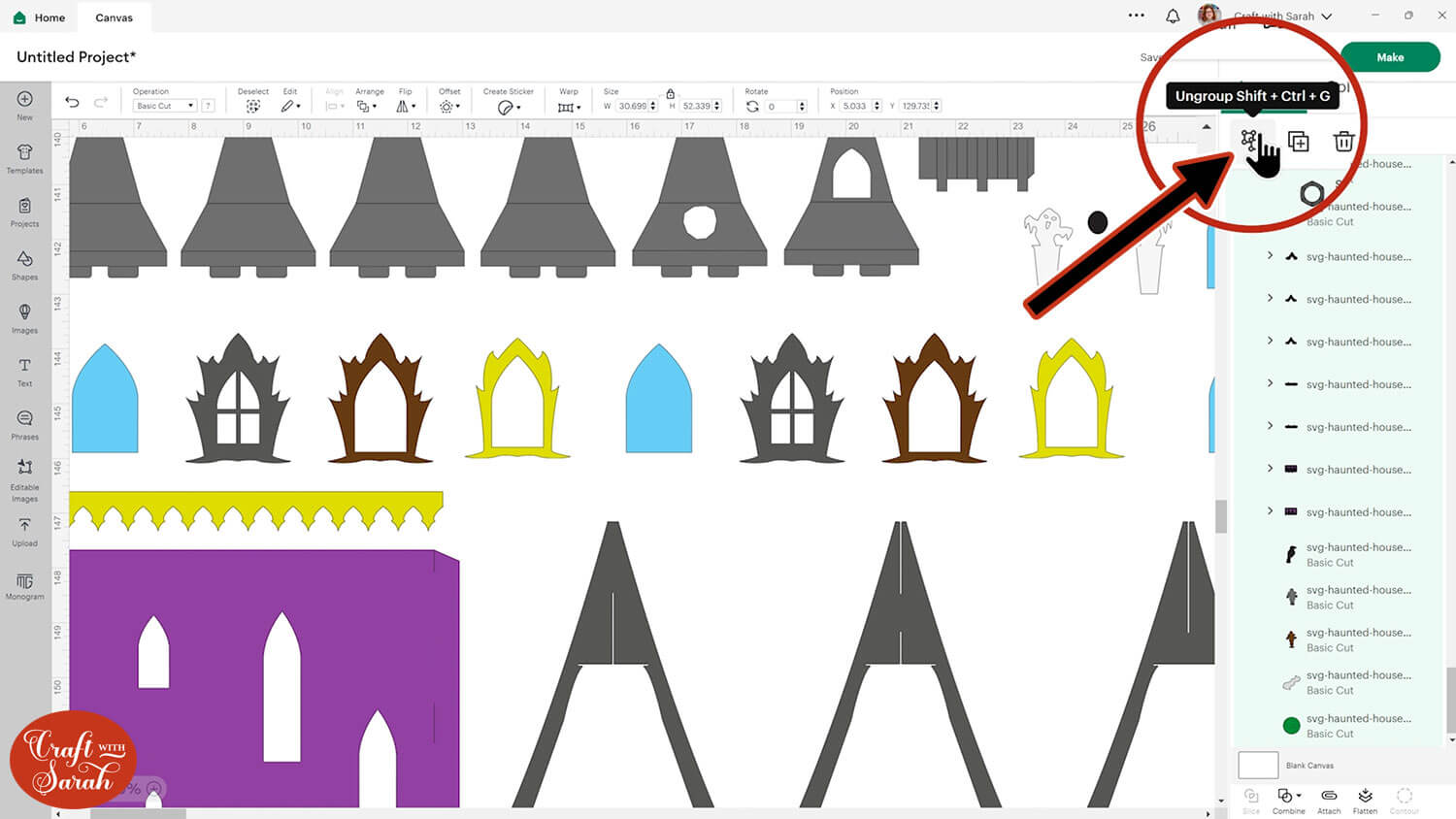Image resolution: width=1456 pixels, height=819 pixels.
Task: Toggle the size aspect ratio lock
Action: (670, 93)
